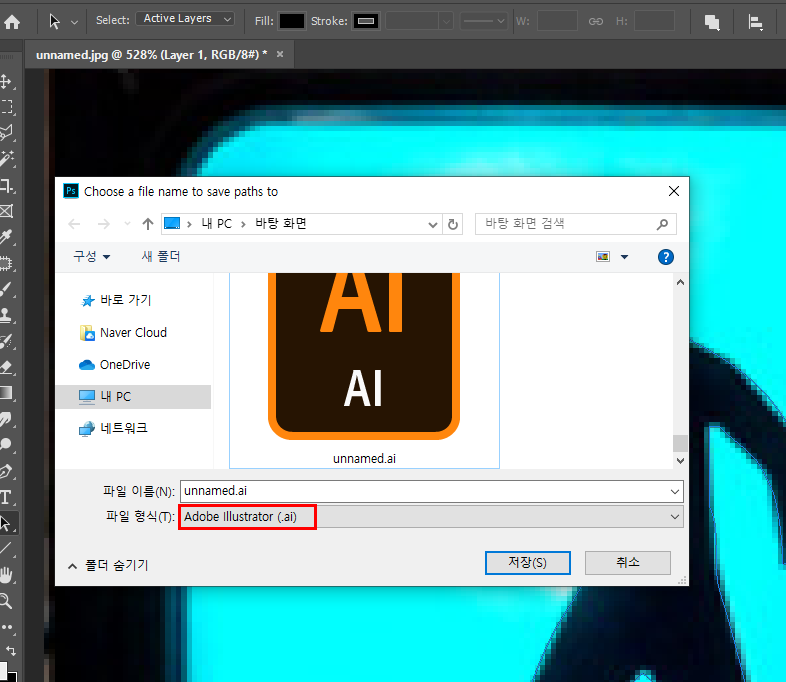The width and height of the screenshot is (786, 682).
Task: Select the Type tool
Action: tap(6, 497)
